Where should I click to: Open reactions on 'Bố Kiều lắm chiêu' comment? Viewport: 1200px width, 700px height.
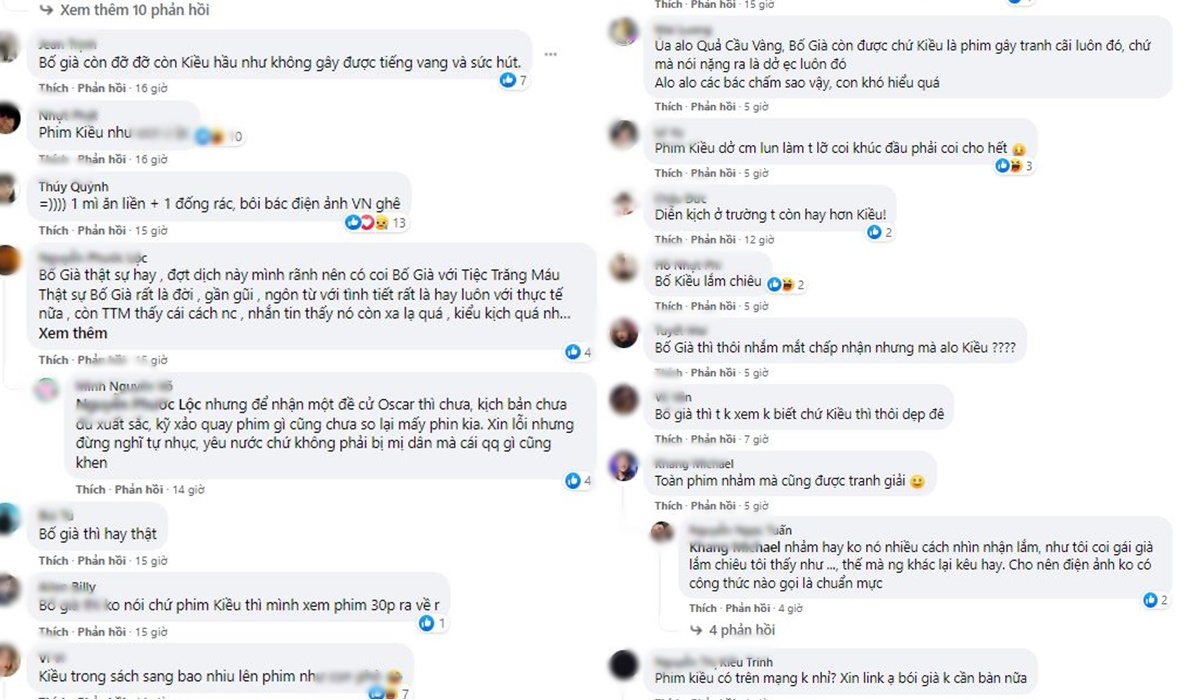(788, 284)
